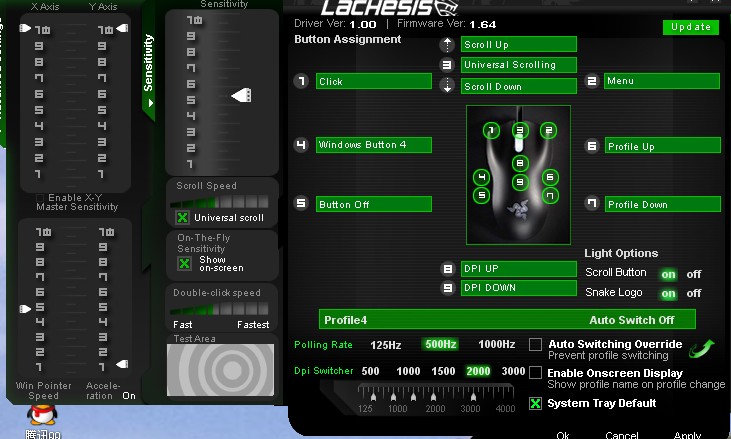Toggle the Universal scroll checkbox
Image resolution: width=731 pixels, height=439 pixels.
click(183, 217)
